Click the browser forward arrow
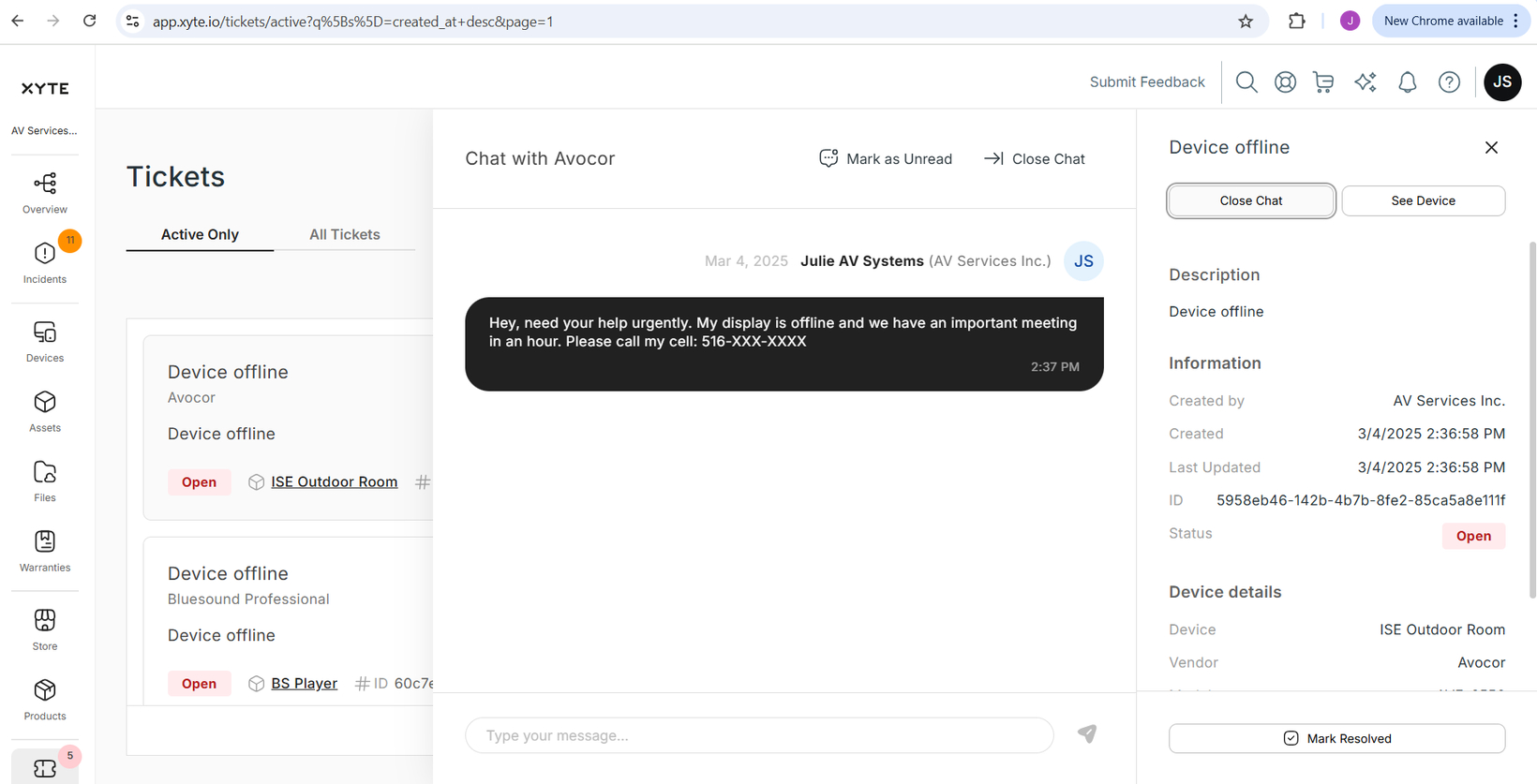Image resolution: width=1537 pixels, height=784 pixels. [x=53, y=21]
